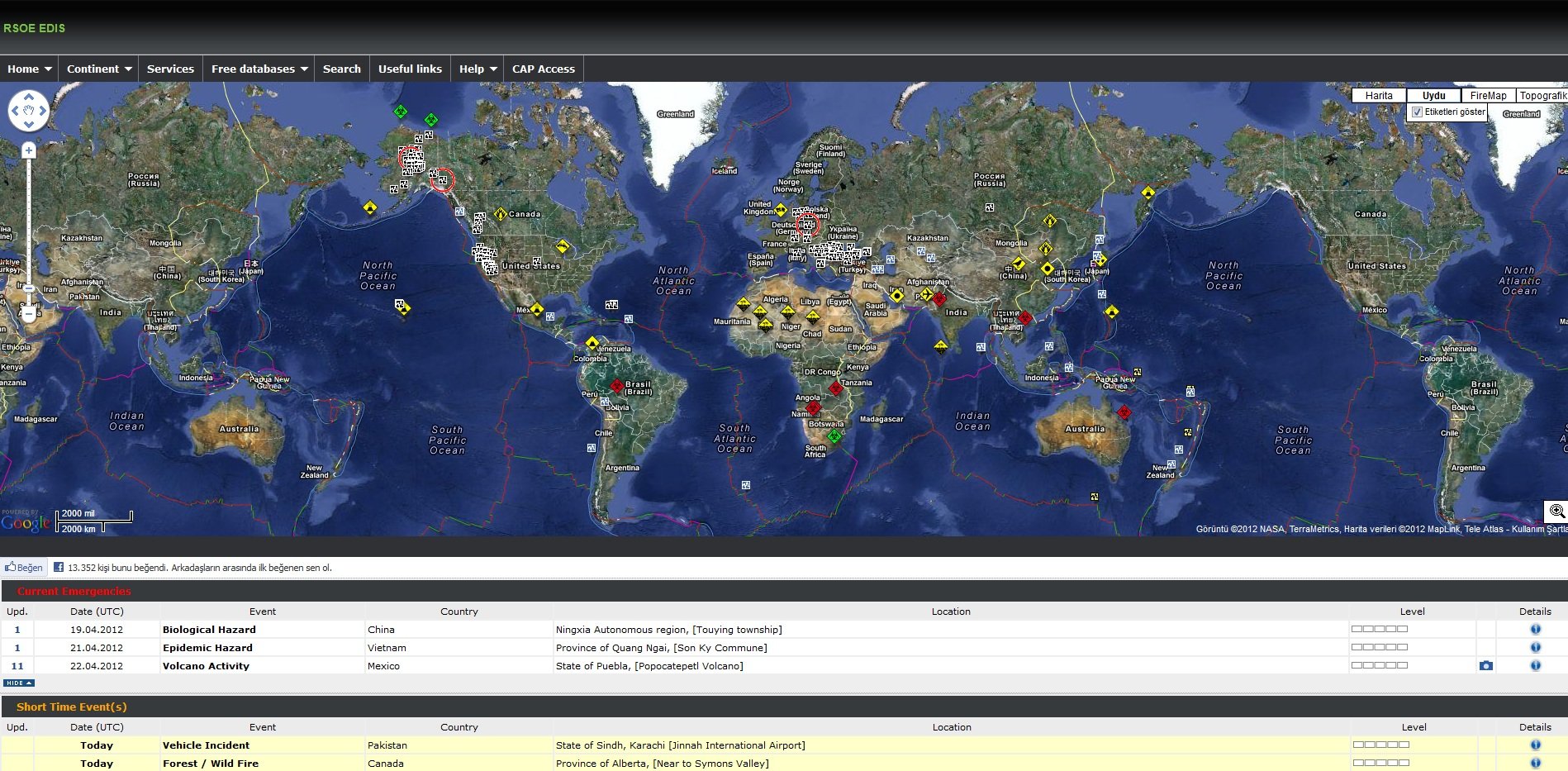Click the Facebook Beğen like button
Viewport: 1568px width, 771px height.
tap(23, 568)
